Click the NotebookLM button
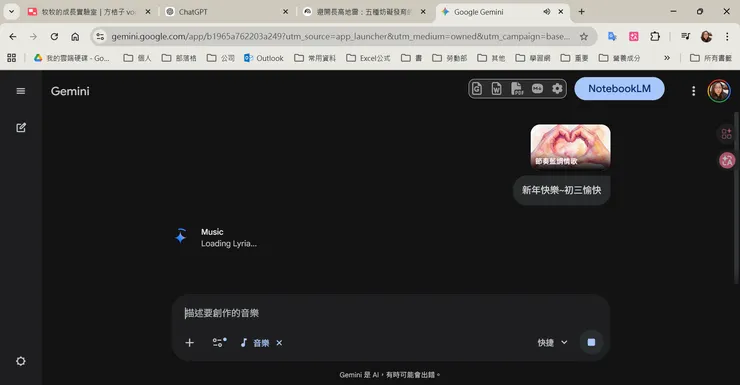This screenshot has width=740, height=385. tap(619, 89)
